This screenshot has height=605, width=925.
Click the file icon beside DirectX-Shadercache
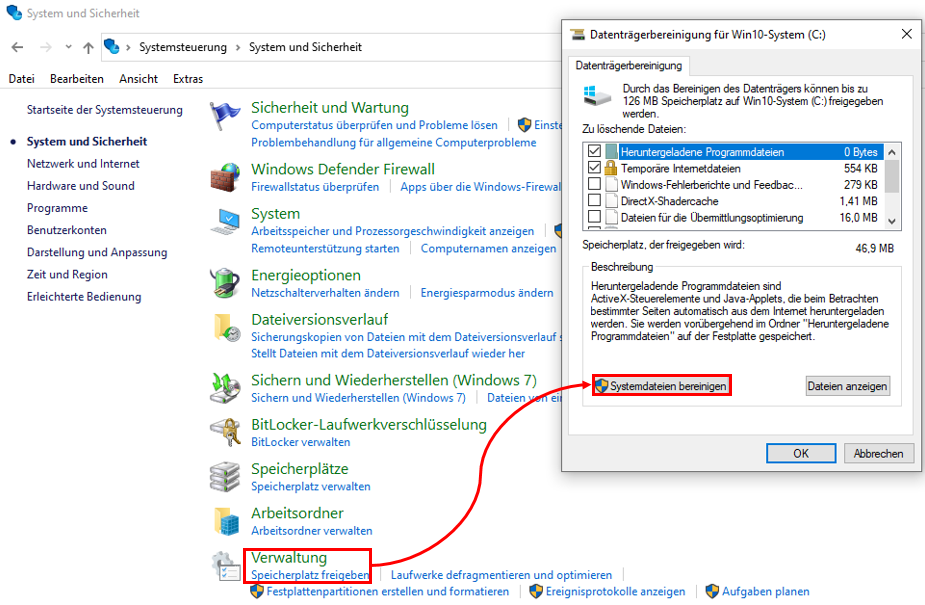point(611,201)
